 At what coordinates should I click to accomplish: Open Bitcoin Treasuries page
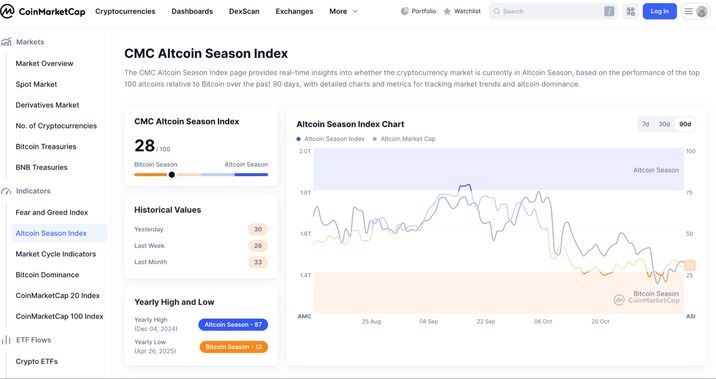click(x=46, y=147)
